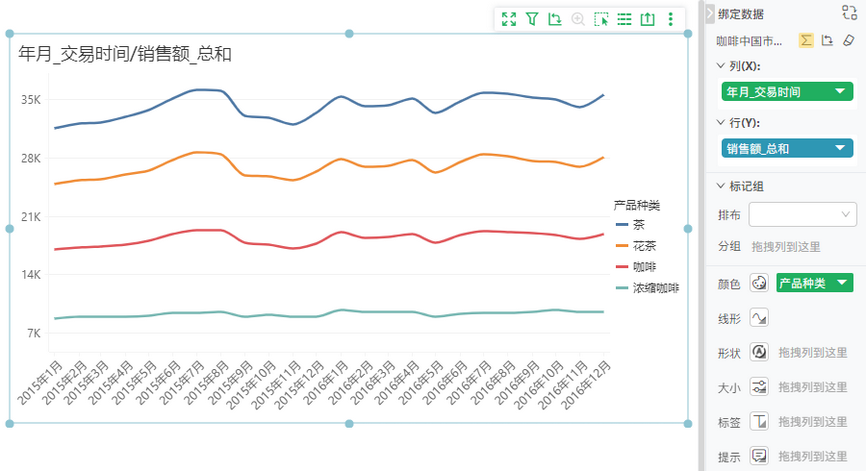Click the 21K y-axis label
866x471 pixels.
[x=31, y=217]
